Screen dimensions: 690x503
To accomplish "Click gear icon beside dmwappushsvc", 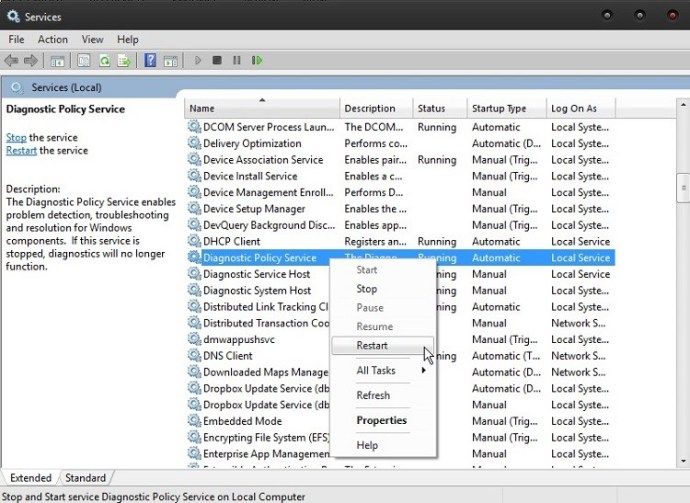I will [x=194, y=339].
